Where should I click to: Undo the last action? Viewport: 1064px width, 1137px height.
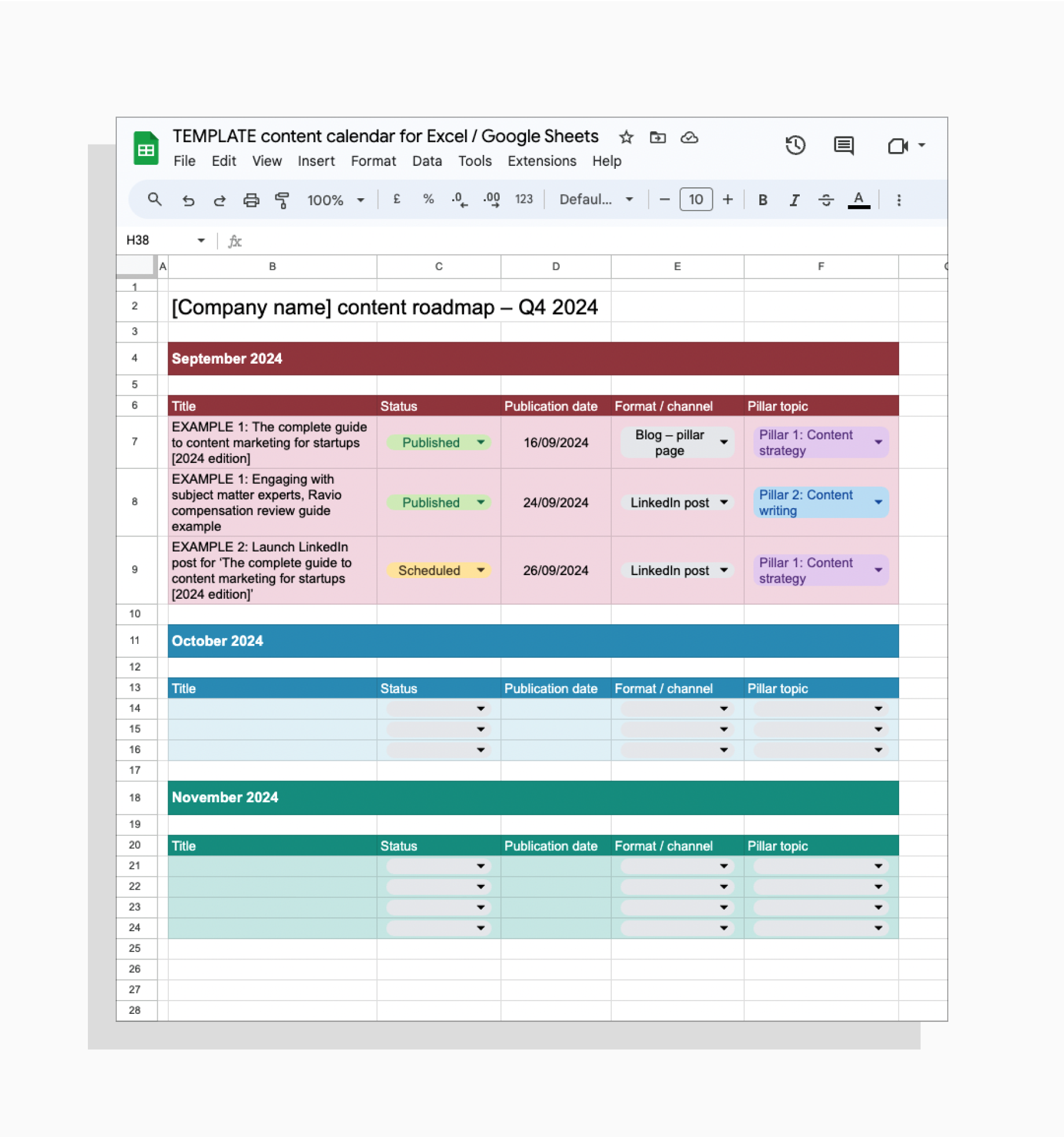pyautogui.click(x=189, y=199)
